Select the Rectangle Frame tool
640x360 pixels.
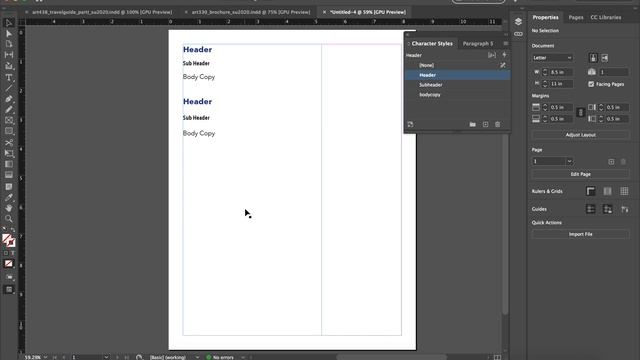click(x=9, y=120)
